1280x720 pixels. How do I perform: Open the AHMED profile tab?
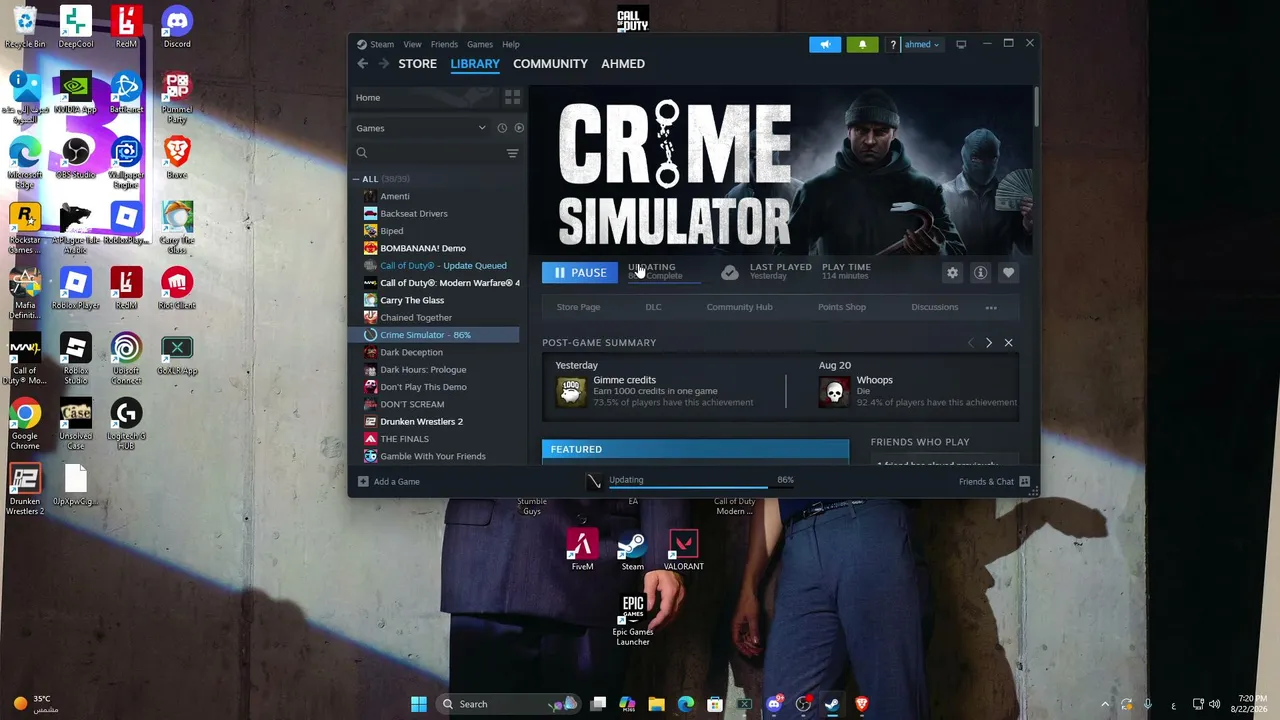point(623,64)
